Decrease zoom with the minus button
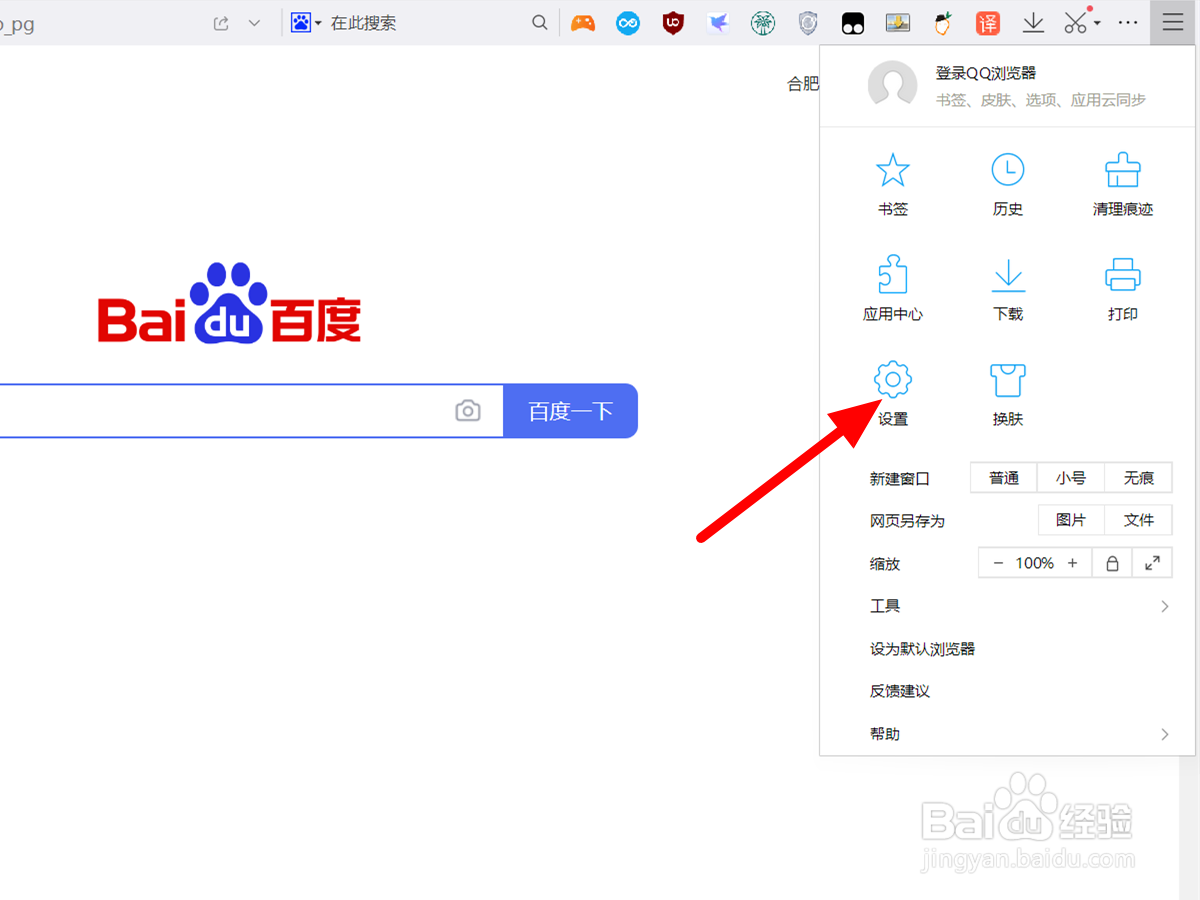 click(x=997, y=563)
